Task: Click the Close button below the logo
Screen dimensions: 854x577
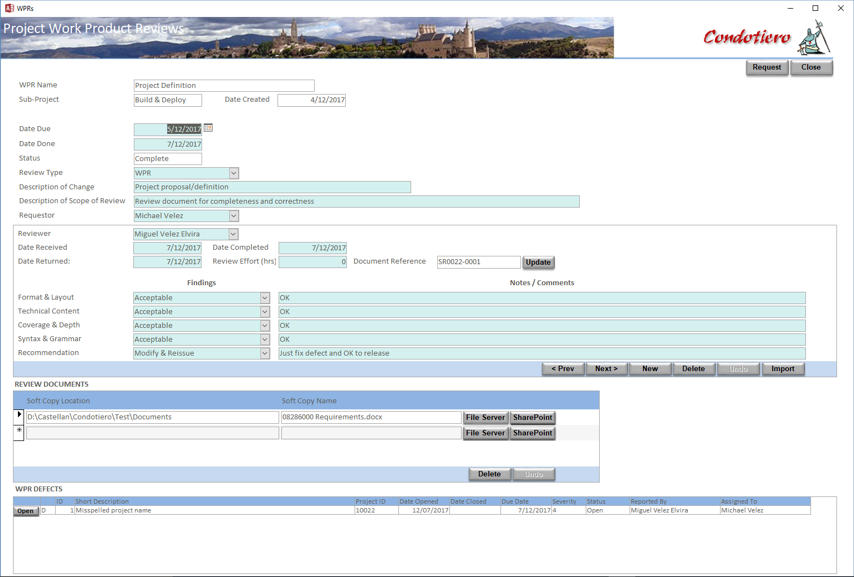Action: click(811, 68)
